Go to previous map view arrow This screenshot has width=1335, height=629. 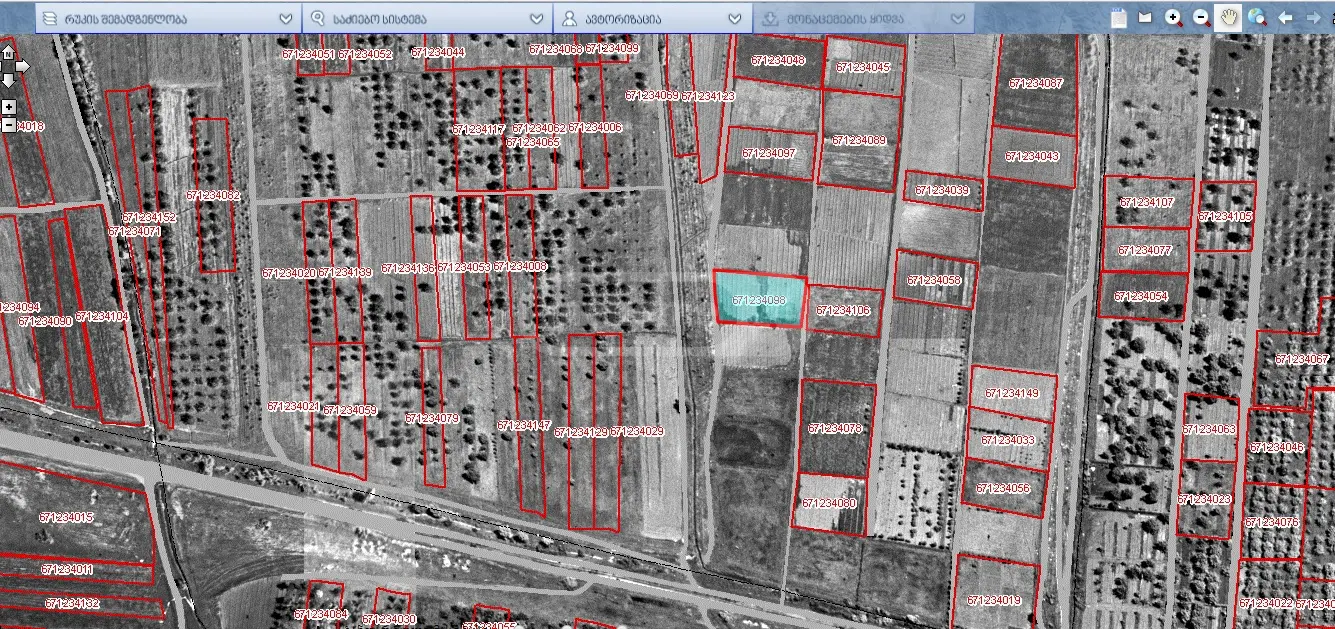tap(1285, 17)
